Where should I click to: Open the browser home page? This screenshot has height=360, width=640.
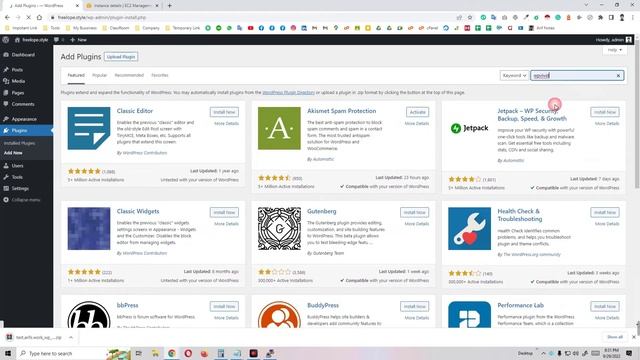[x=39, y=18]
